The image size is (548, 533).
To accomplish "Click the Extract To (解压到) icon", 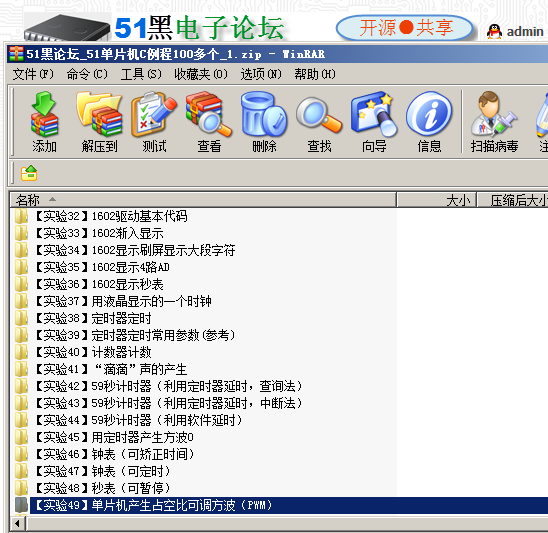I will [x=99, y=121].
